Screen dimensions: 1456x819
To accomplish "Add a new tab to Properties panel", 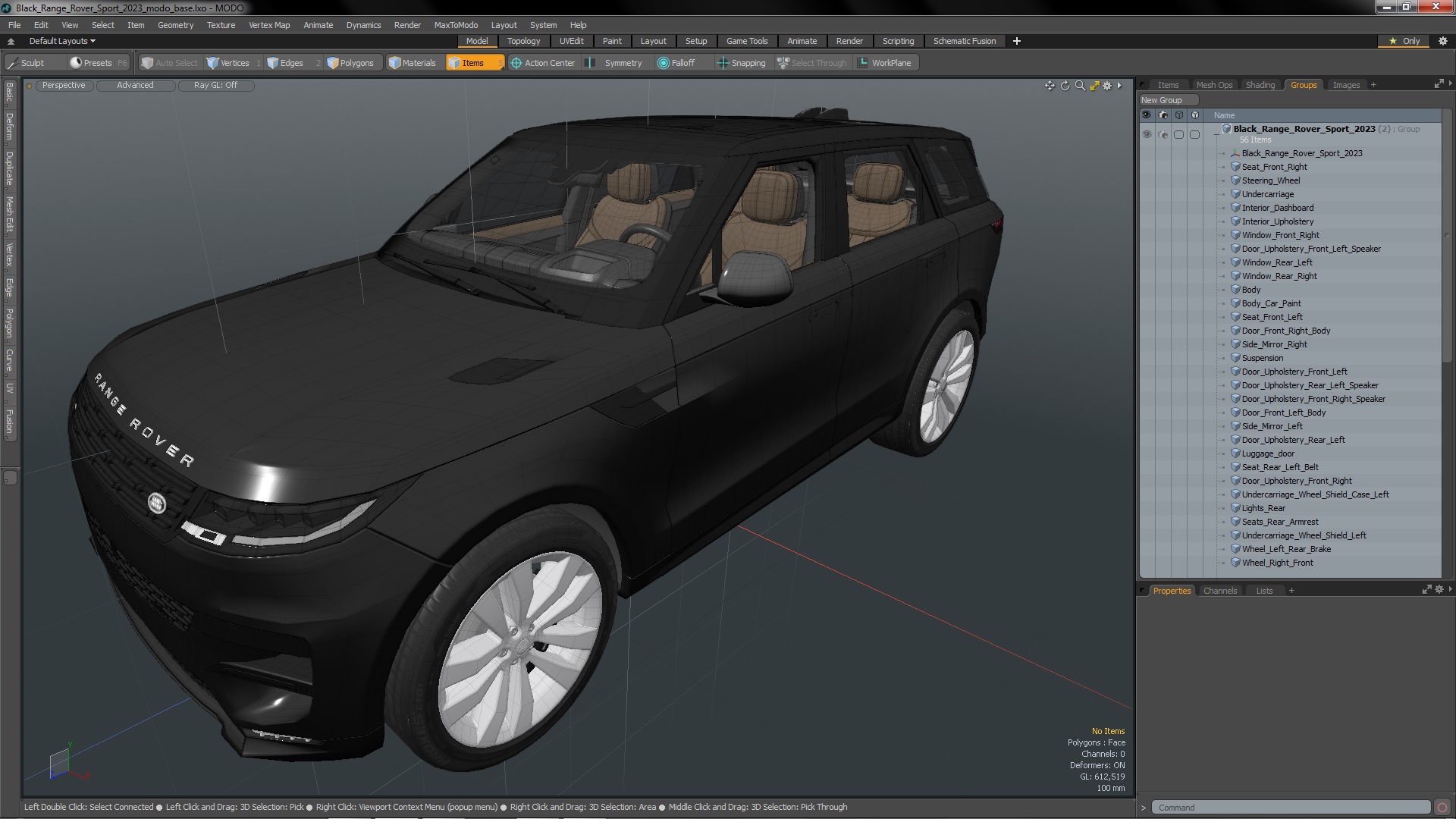I will coord(1291,591).
